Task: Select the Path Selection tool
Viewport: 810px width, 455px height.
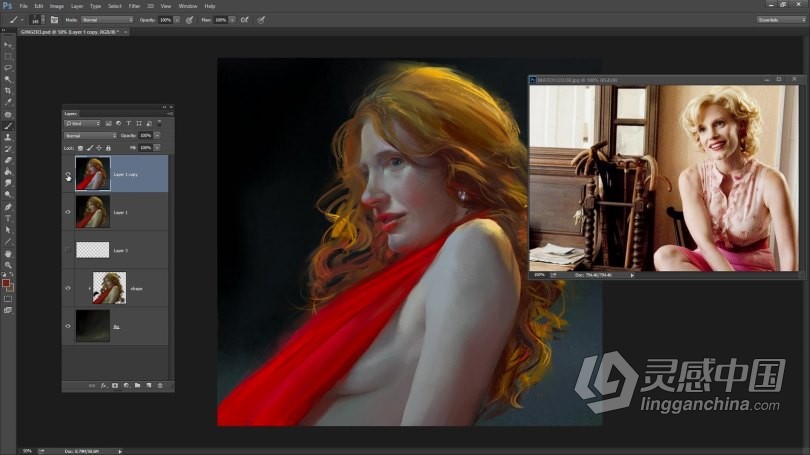Action: click(x=8, y=230)
